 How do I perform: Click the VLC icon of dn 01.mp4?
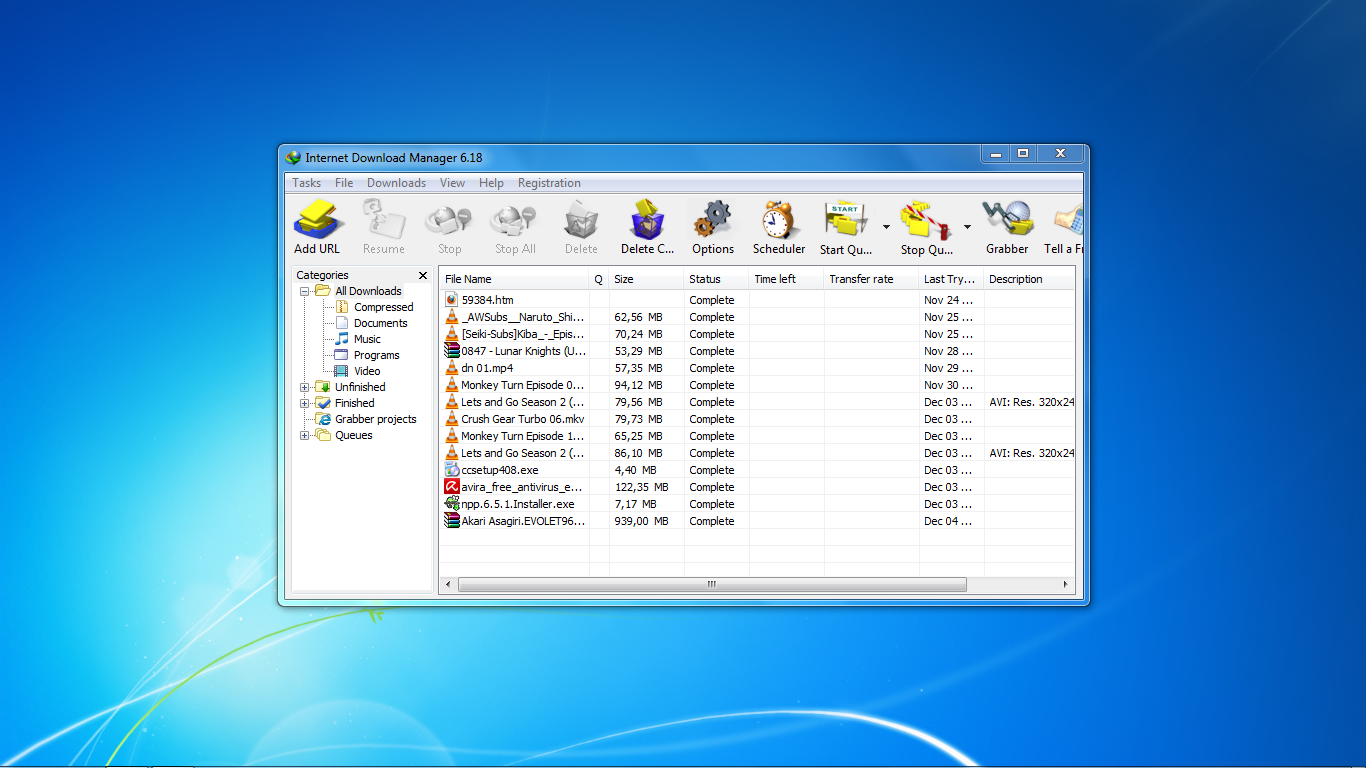[452, 368]
